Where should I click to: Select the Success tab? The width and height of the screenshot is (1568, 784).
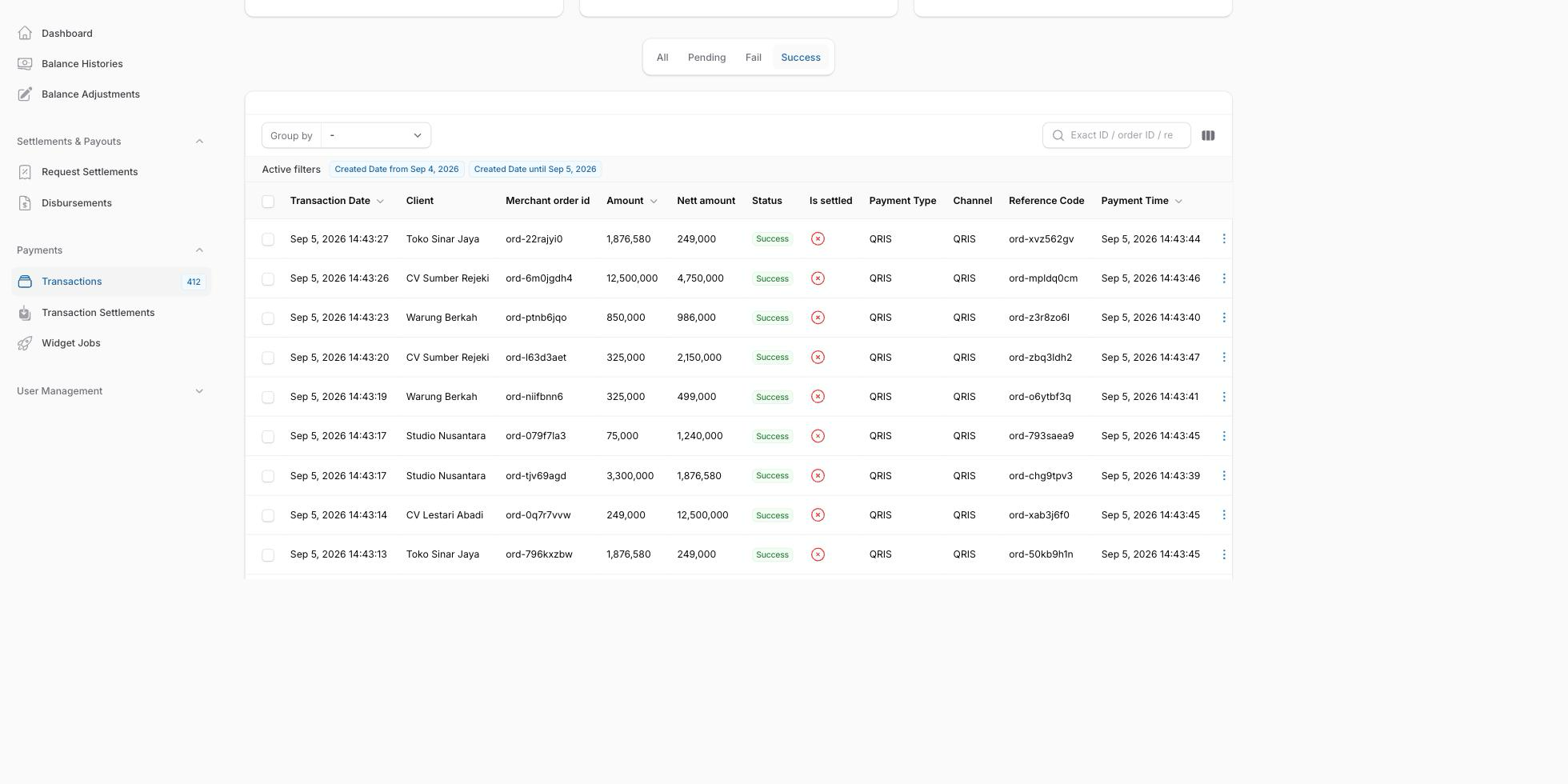pos(801,58)
